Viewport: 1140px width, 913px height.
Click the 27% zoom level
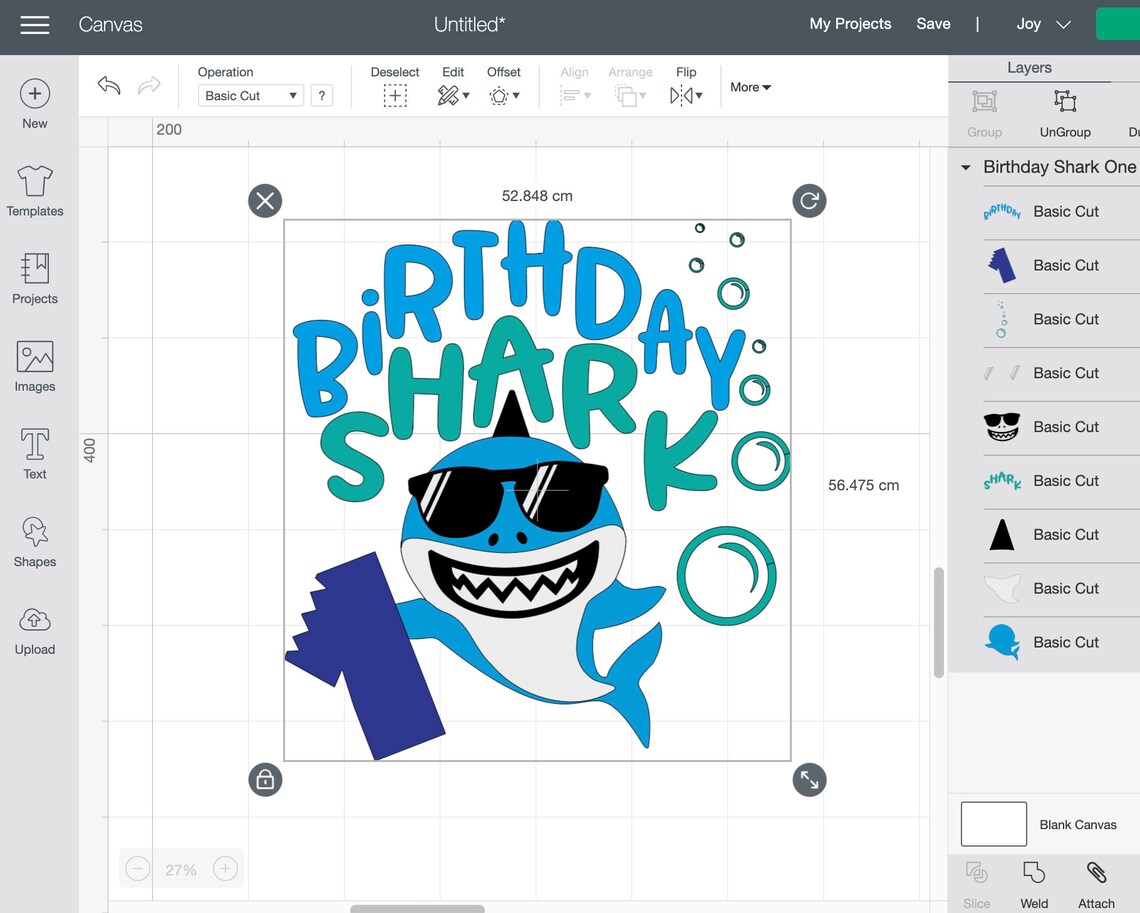(181, 869)
